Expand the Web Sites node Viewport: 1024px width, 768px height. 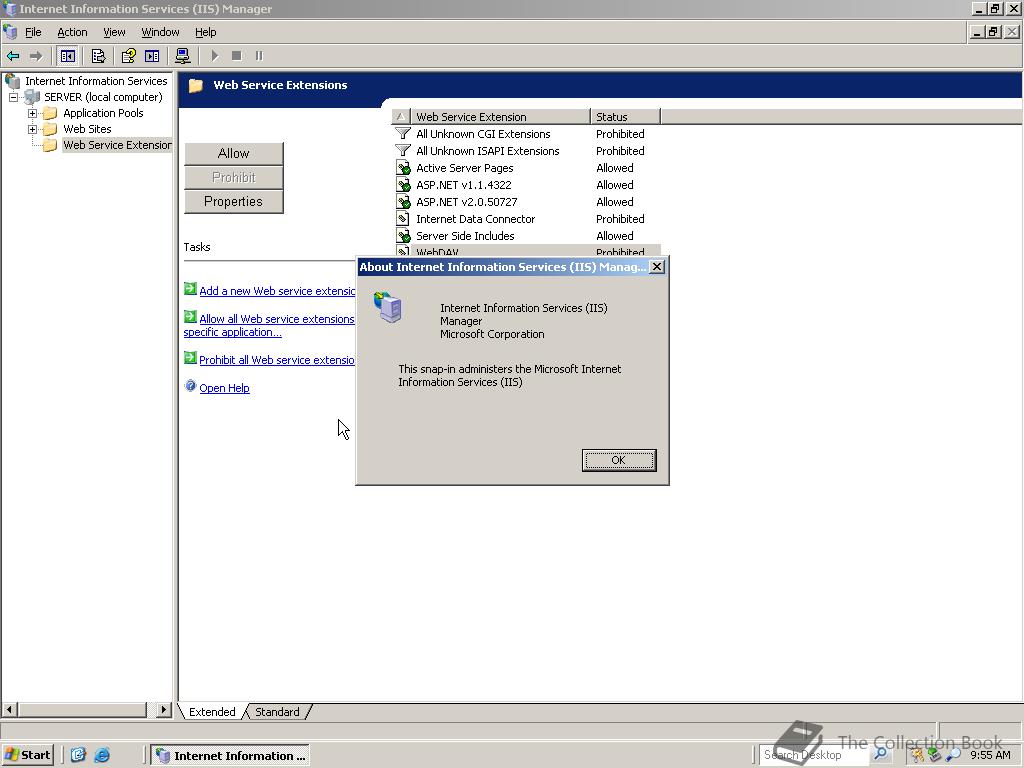(32, 129)
